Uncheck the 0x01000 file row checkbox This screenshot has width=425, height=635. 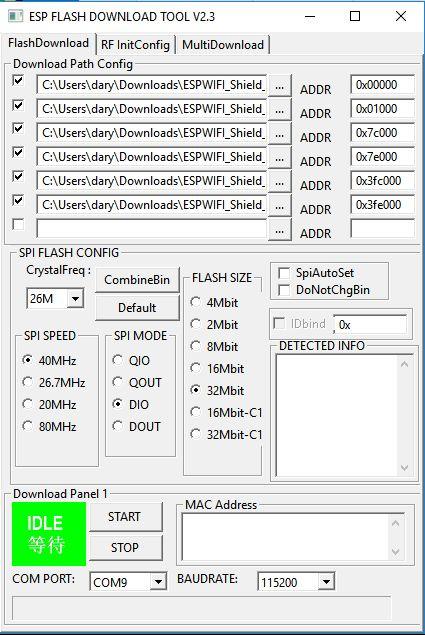pos(18,106)
